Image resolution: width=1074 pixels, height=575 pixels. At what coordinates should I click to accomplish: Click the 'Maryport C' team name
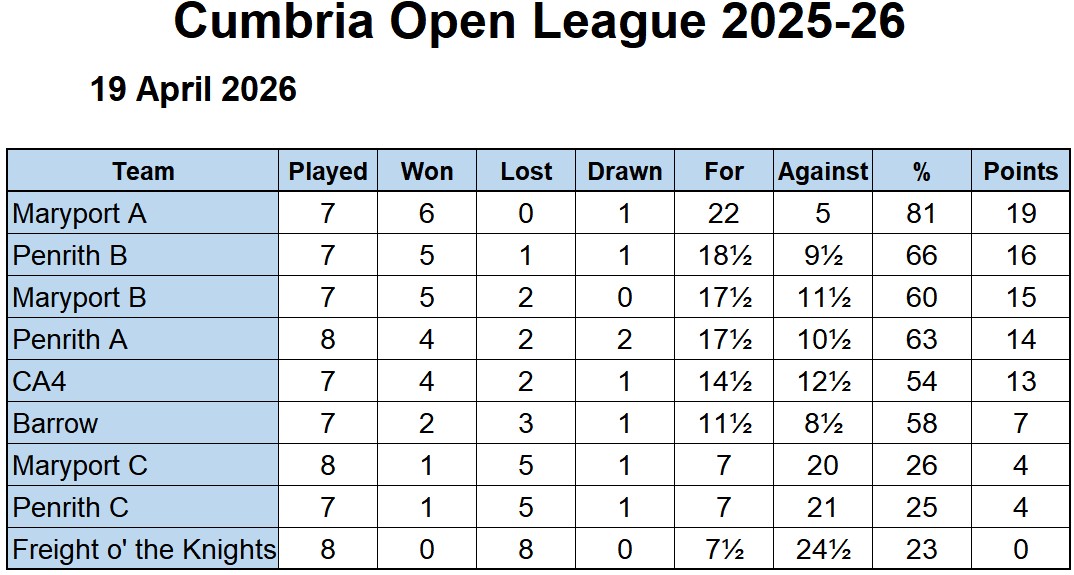tap(80, 465)
